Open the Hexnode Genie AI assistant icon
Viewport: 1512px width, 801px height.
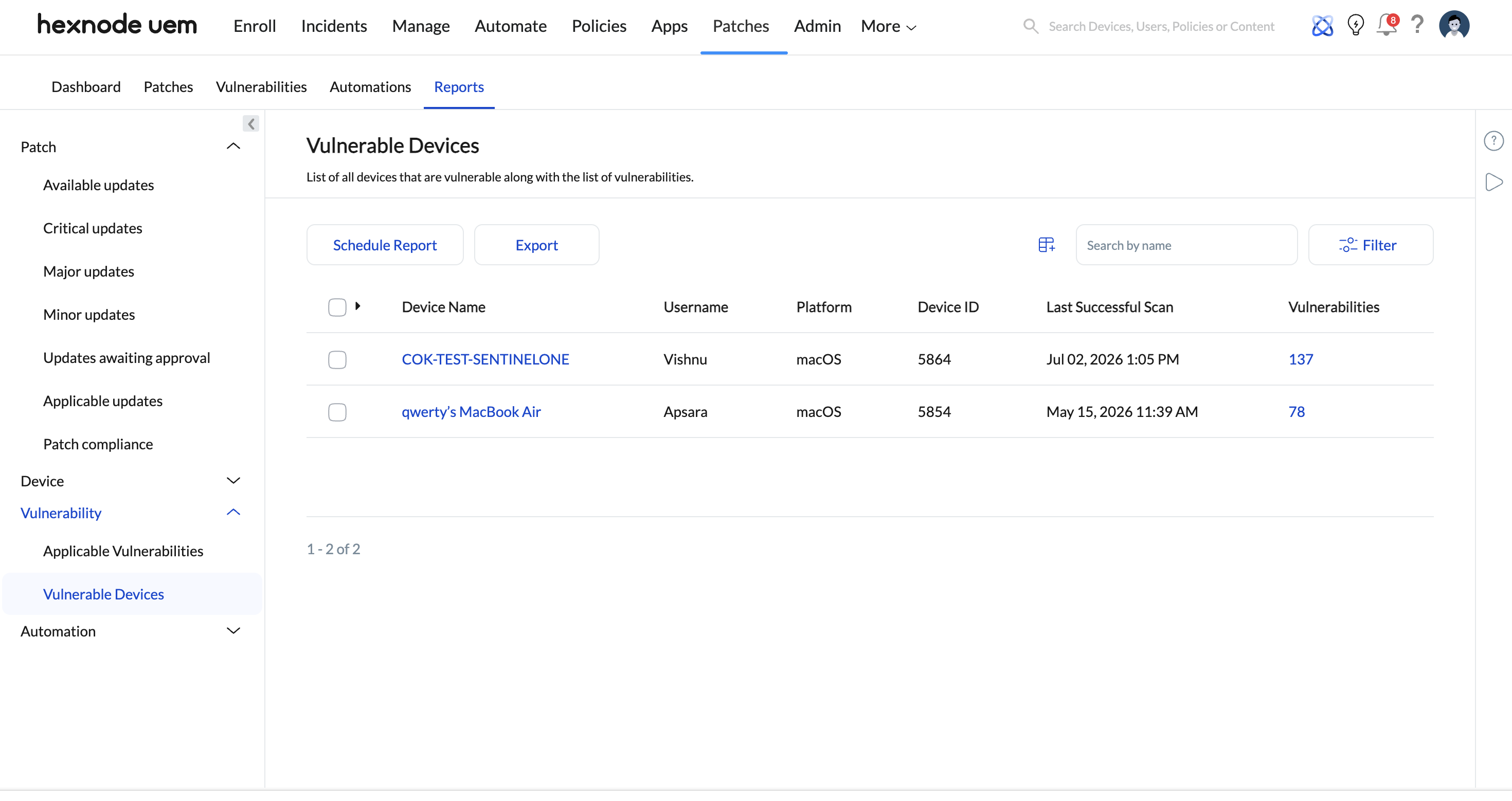coord(1322,25)
